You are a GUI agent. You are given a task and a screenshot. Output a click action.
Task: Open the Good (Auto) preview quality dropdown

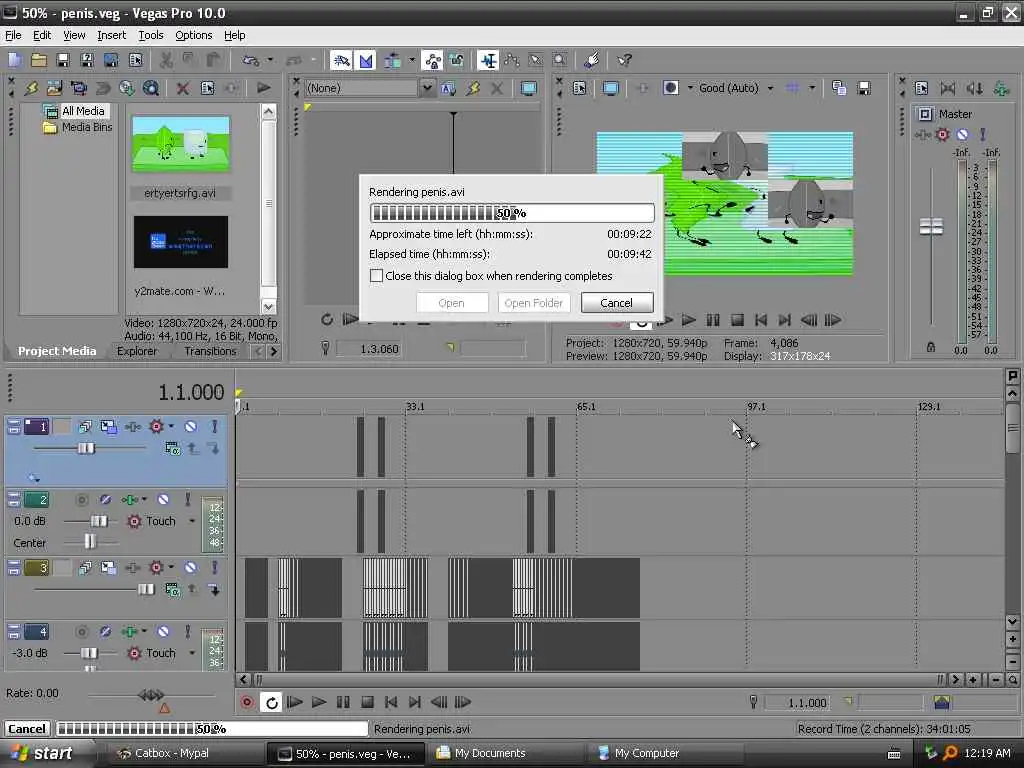(770, 88)
